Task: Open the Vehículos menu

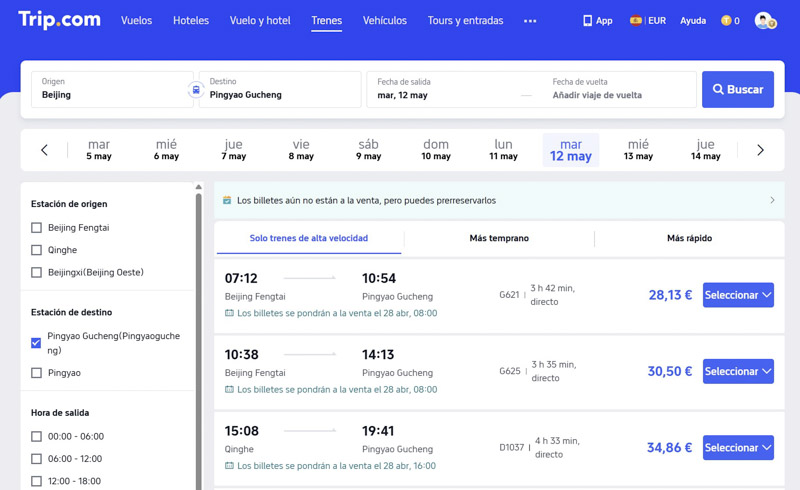Action: tap(385, 20)
